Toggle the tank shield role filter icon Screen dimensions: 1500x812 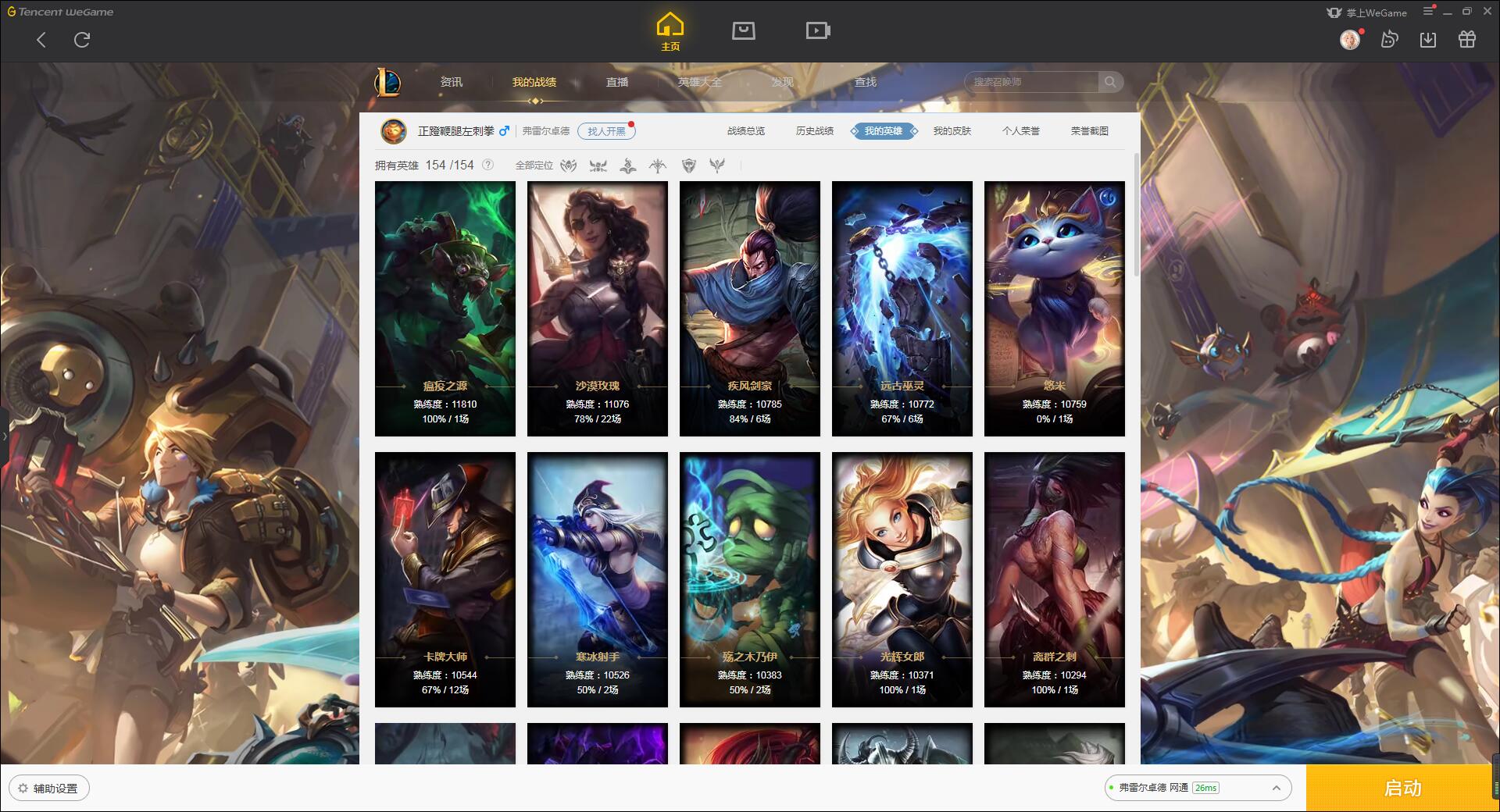[688, 166]
